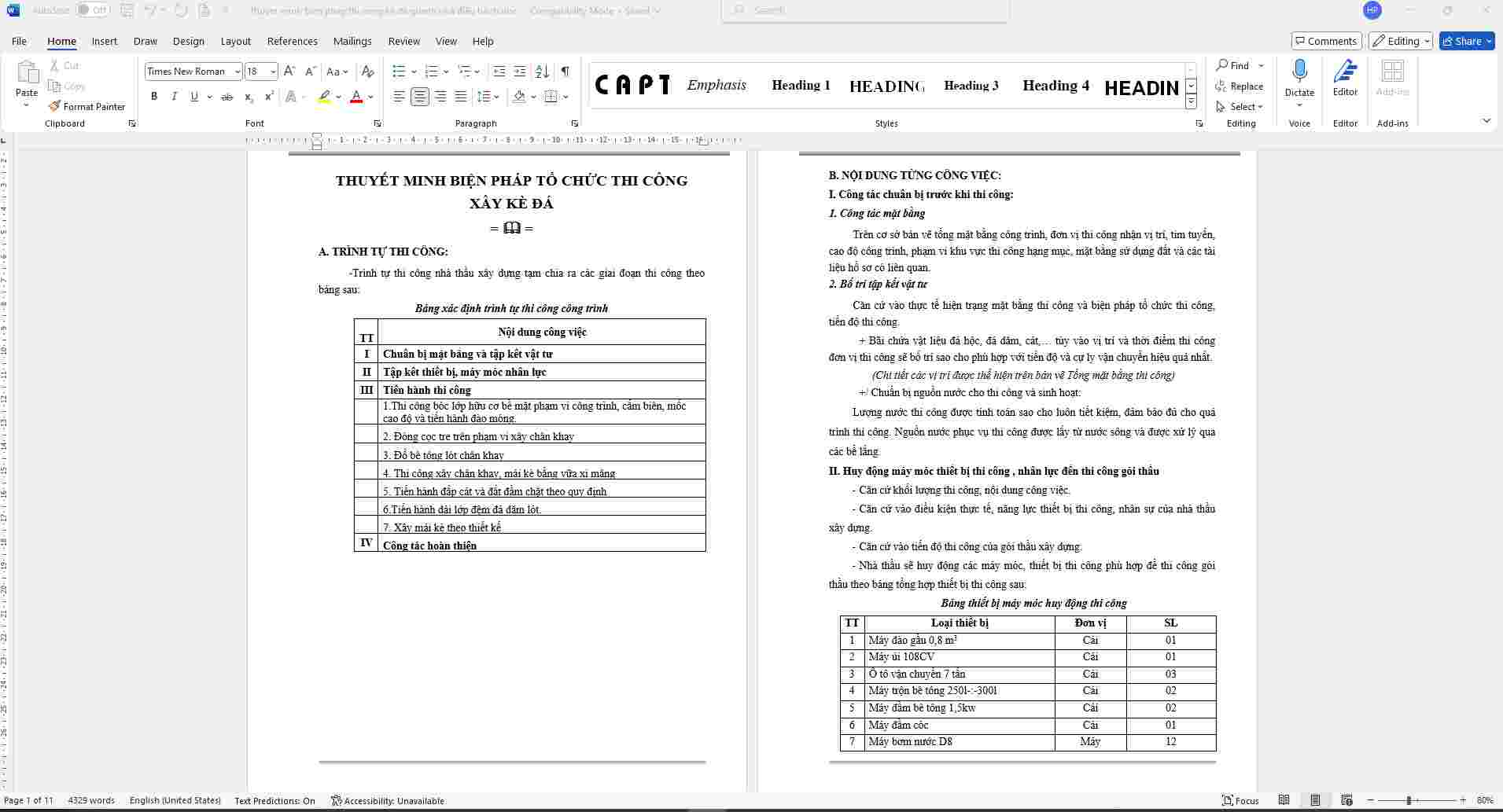Switch to the Review tab
Screen dimensions: 1503x812
click(x=403, y=41)
